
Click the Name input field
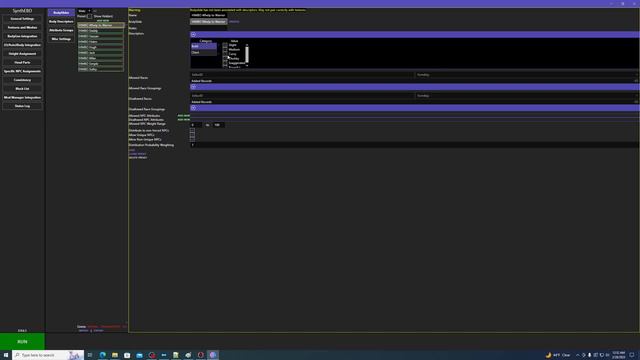click(x=209, y=15)
